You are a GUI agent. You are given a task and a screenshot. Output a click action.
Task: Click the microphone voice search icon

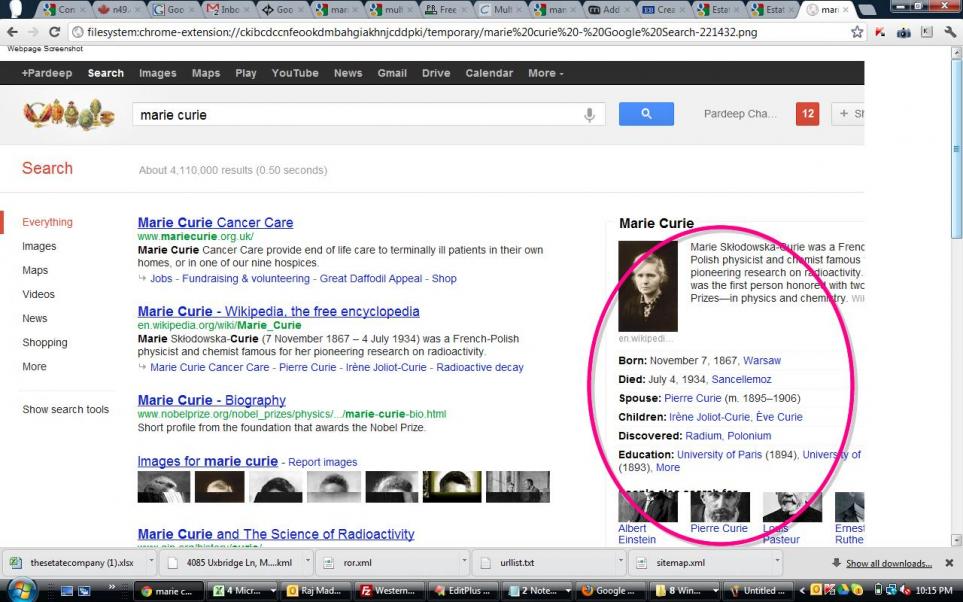(x=589, y=115)
